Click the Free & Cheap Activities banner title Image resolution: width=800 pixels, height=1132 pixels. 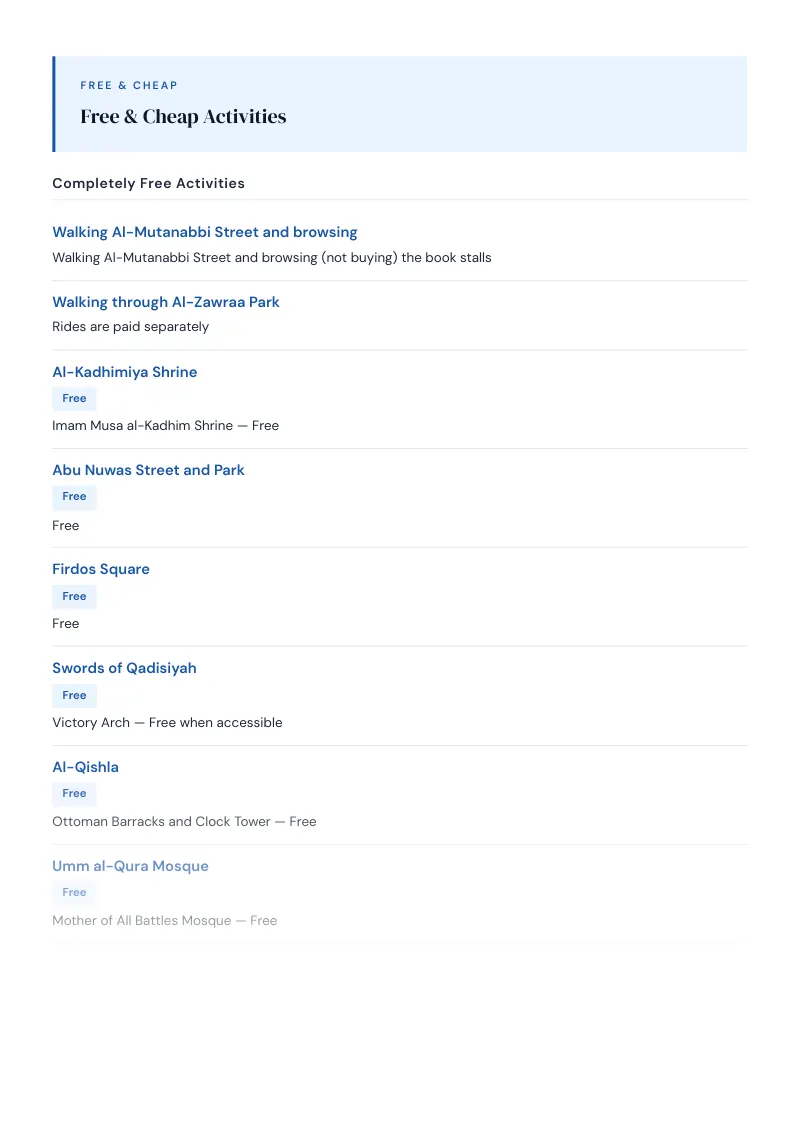click(x=183, y=116)
